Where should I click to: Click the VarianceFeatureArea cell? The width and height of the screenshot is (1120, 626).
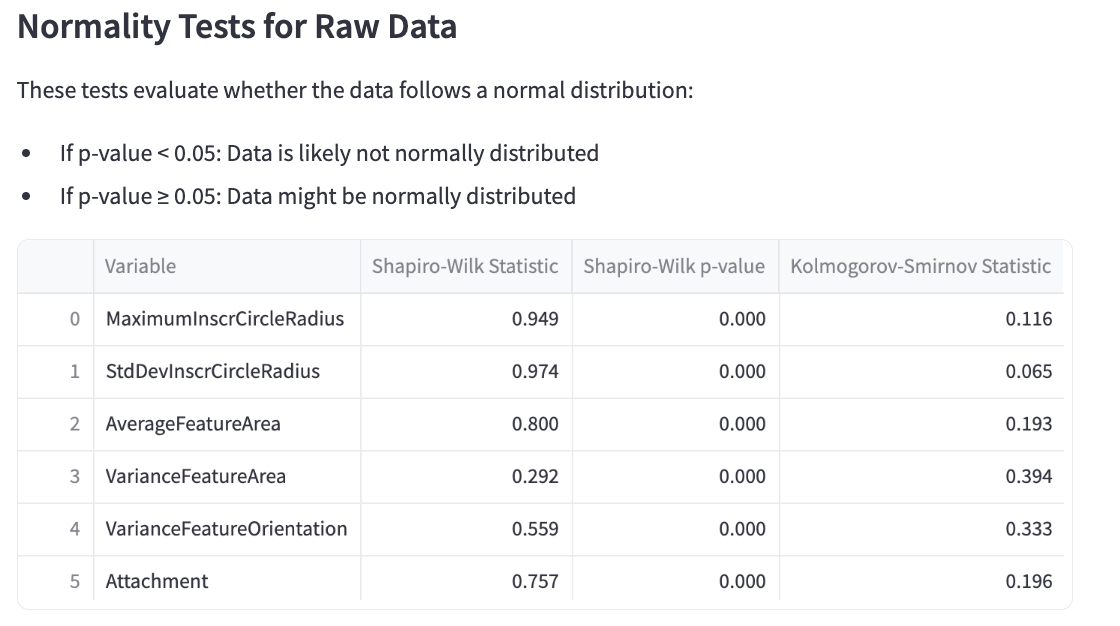coord(227,477)
